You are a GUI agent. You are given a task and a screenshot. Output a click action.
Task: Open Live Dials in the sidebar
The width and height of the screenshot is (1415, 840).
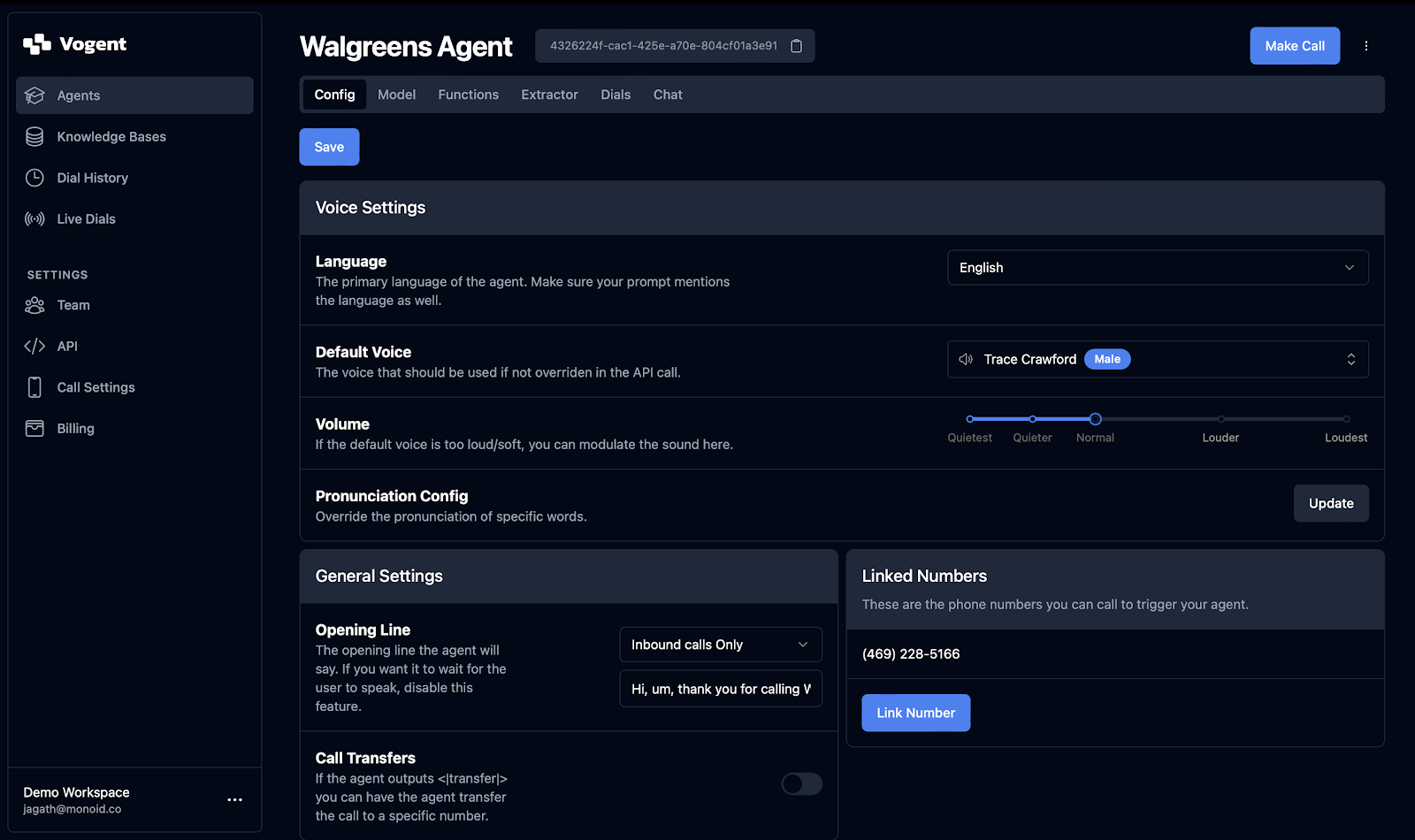coord(134,219)
